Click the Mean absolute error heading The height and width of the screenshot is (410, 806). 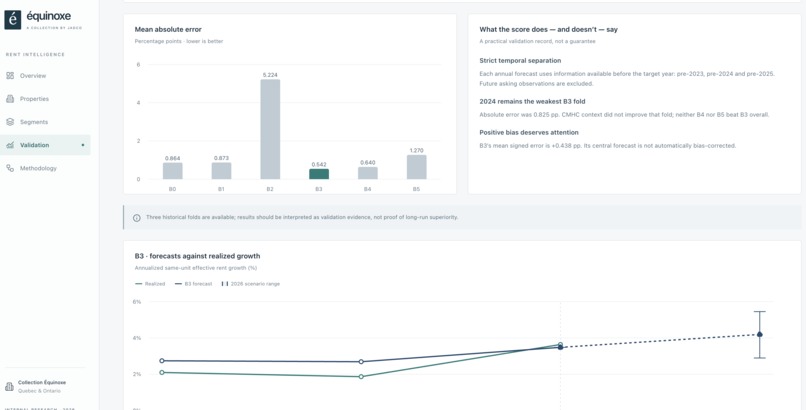(x=168, y=29)
